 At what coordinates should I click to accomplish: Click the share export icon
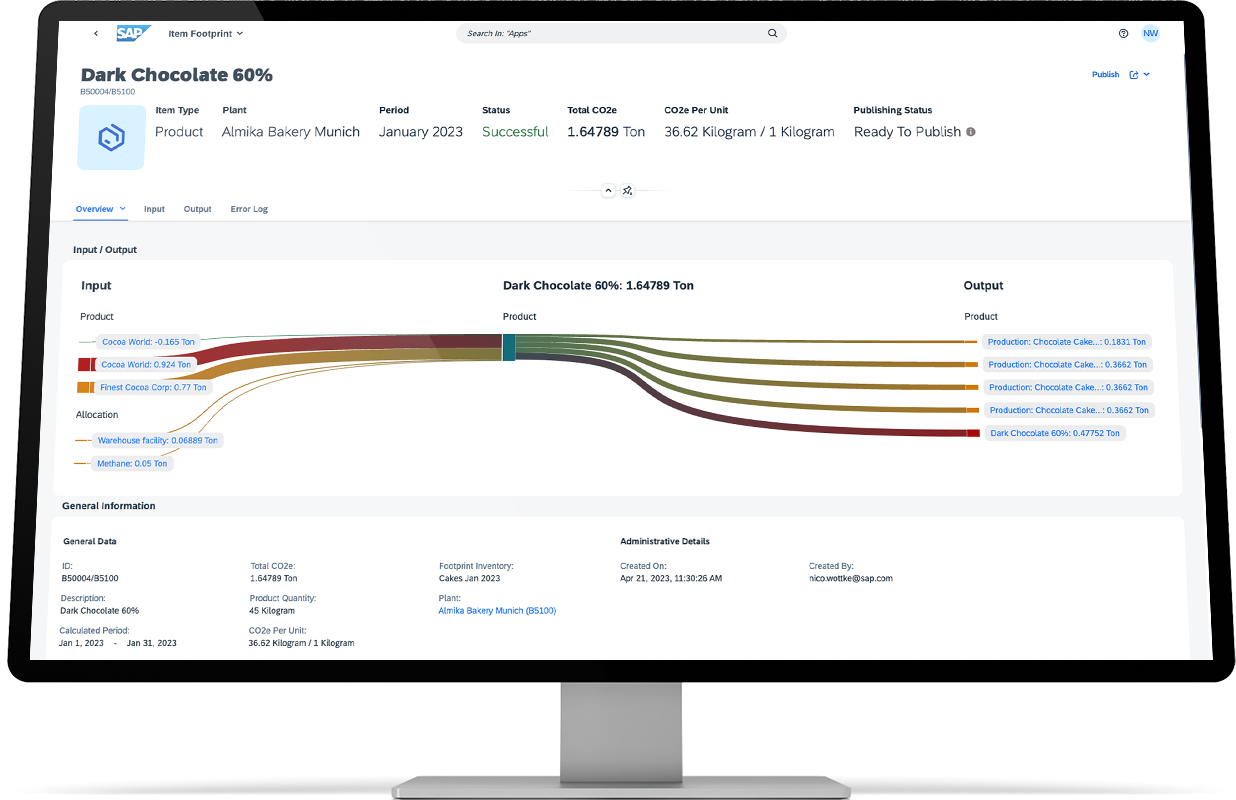click(x=1134, y=75)
